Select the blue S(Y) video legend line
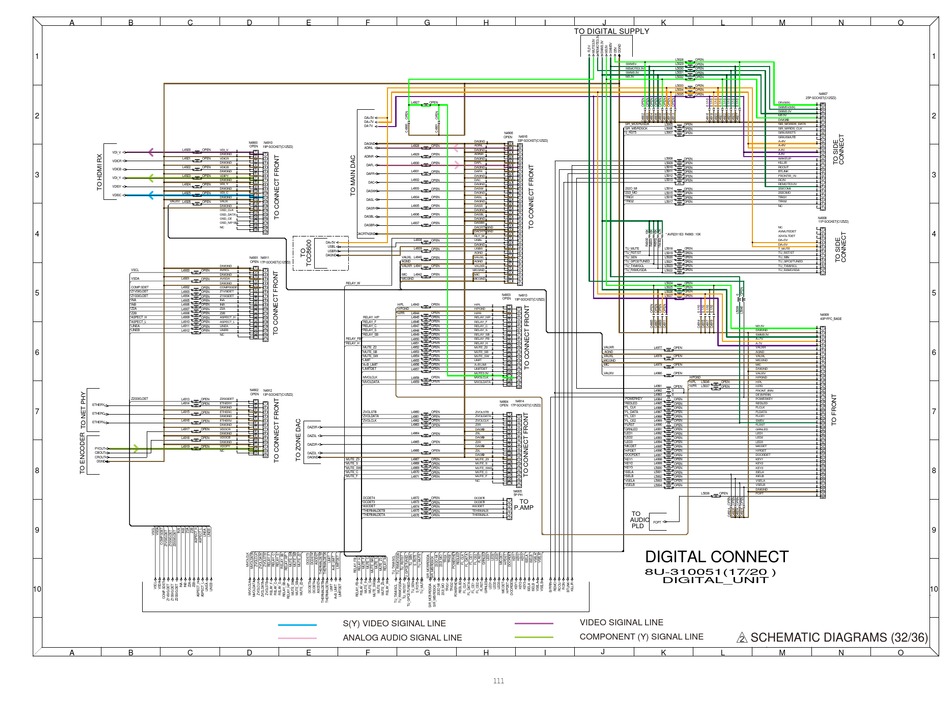Screen dimensions: 950x702 pos(297,624)
